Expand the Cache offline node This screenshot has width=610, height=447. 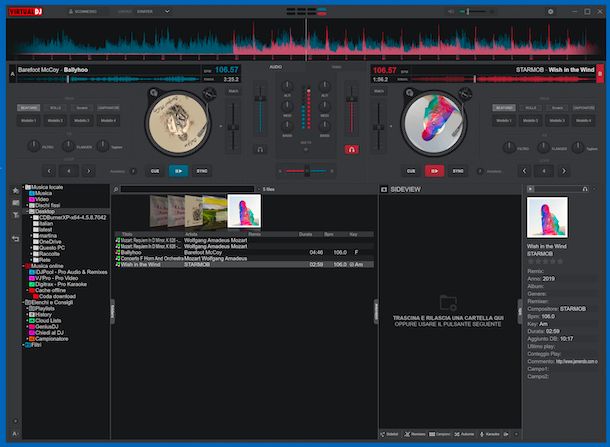tap(27, 290)
